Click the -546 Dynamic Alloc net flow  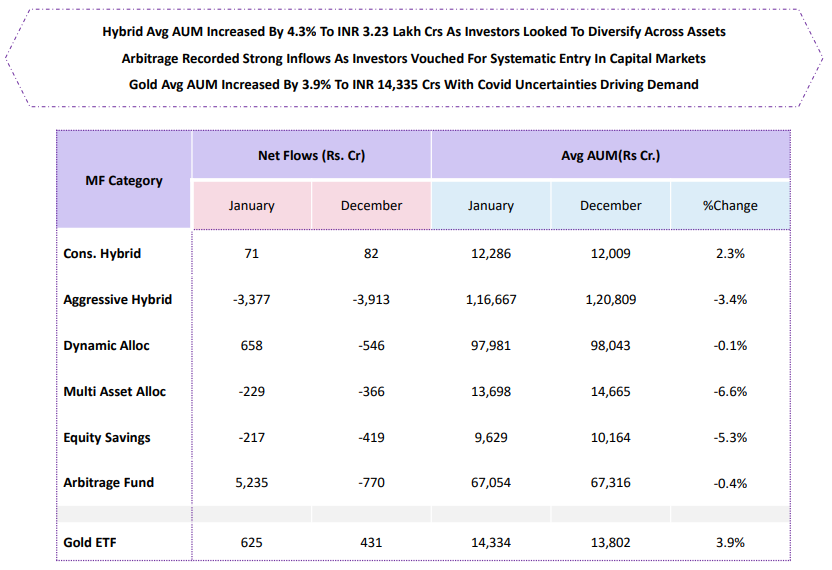371,346
